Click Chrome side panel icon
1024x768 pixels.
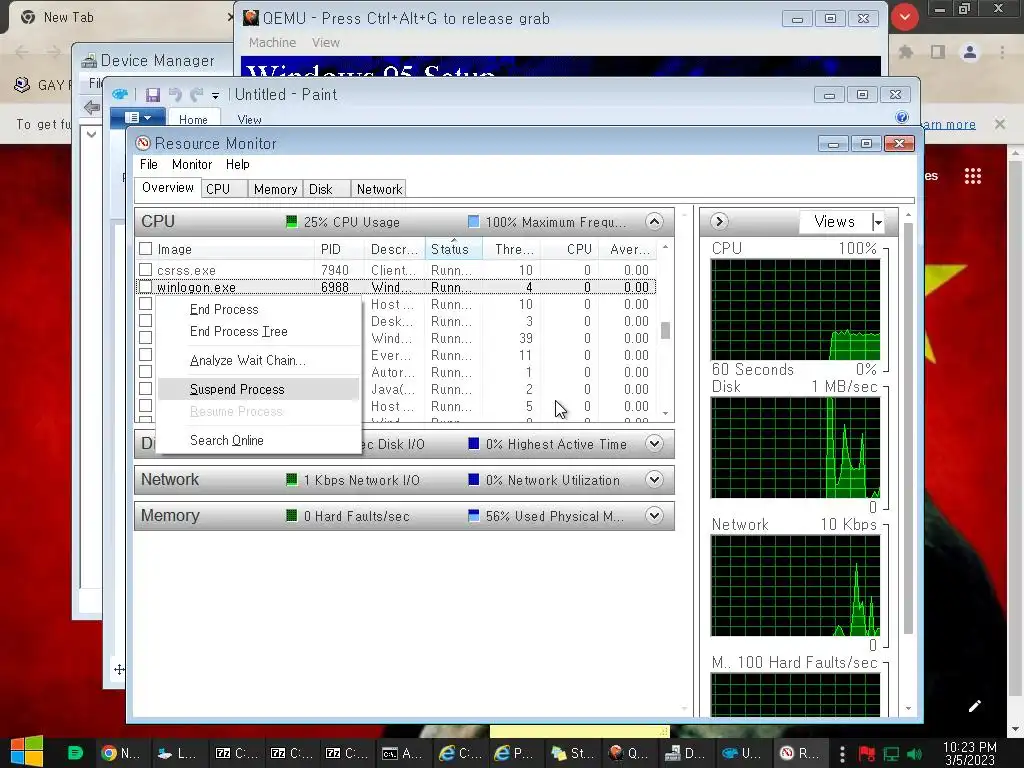pyautogui.click(x=938, y=52)
